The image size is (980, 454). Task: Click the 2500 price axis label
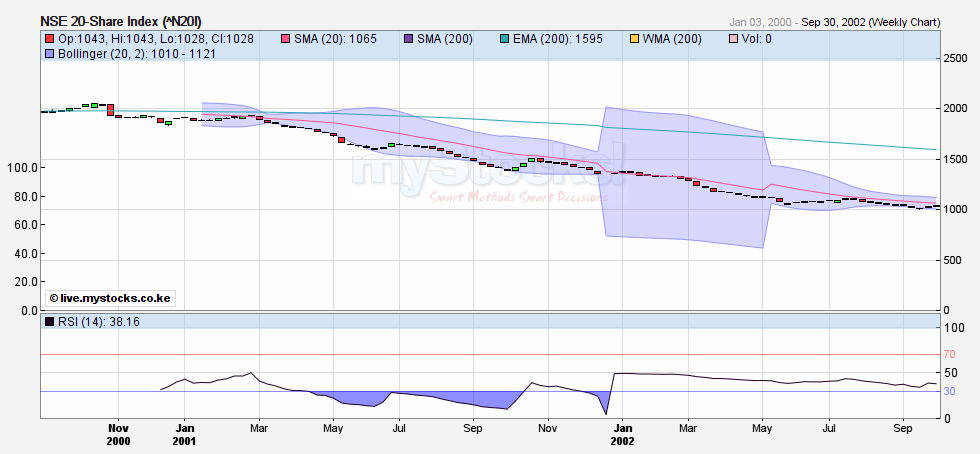point(955,60)
